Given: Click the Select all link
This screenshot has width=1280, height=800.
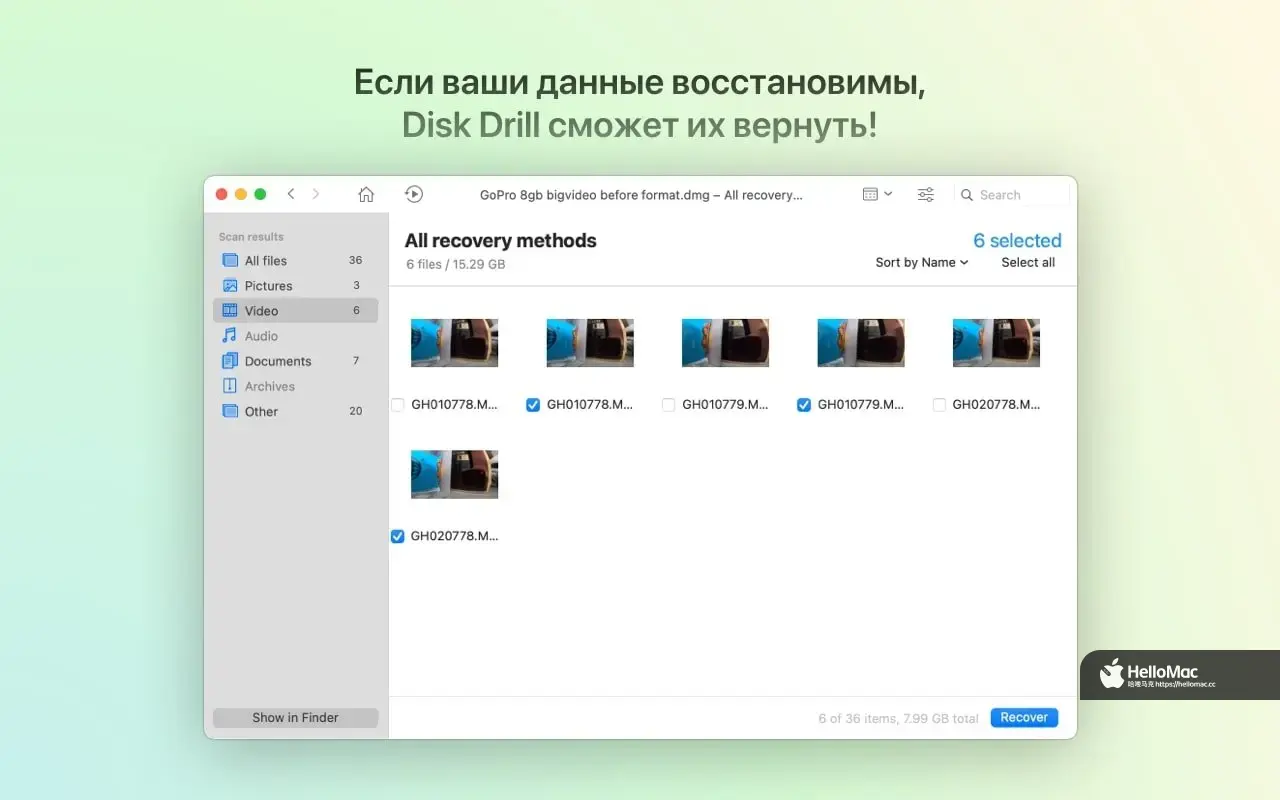Looking at the screenshot, I should coord(1028,262).
